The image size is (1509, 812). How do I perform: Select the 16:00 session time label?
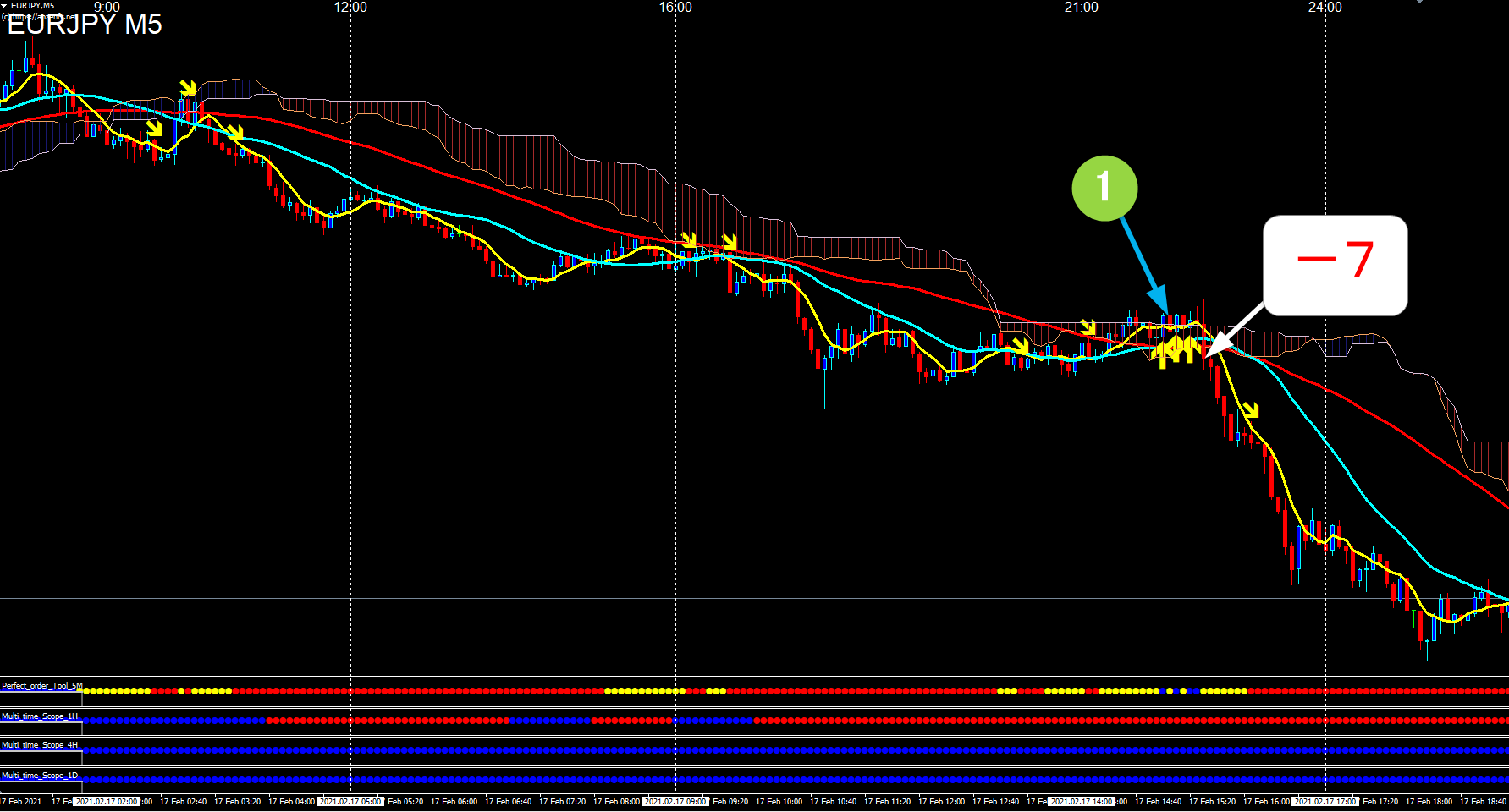[x=675, y=8]
